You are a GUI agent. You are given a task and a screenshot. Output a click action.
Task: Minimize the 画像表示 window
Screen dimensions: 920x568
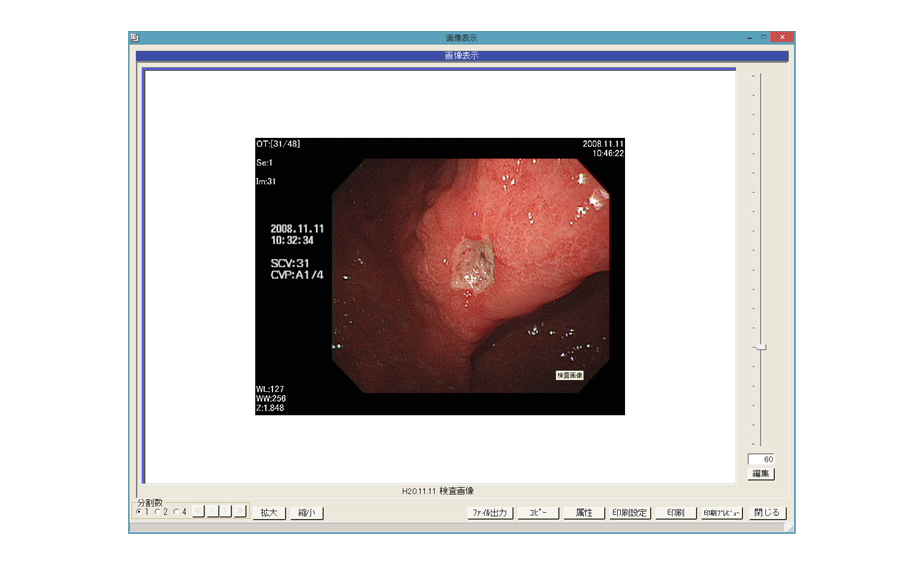pyautogui.click(x=750, y=37)
